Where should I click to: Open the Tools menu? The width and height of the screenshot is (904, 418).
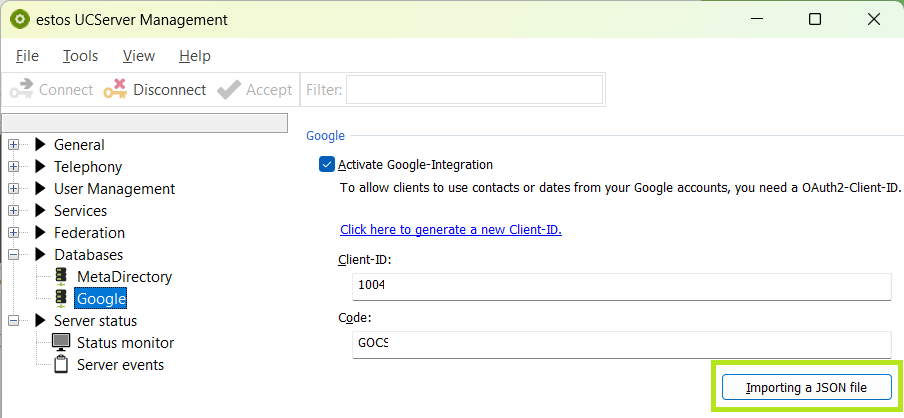80,56
